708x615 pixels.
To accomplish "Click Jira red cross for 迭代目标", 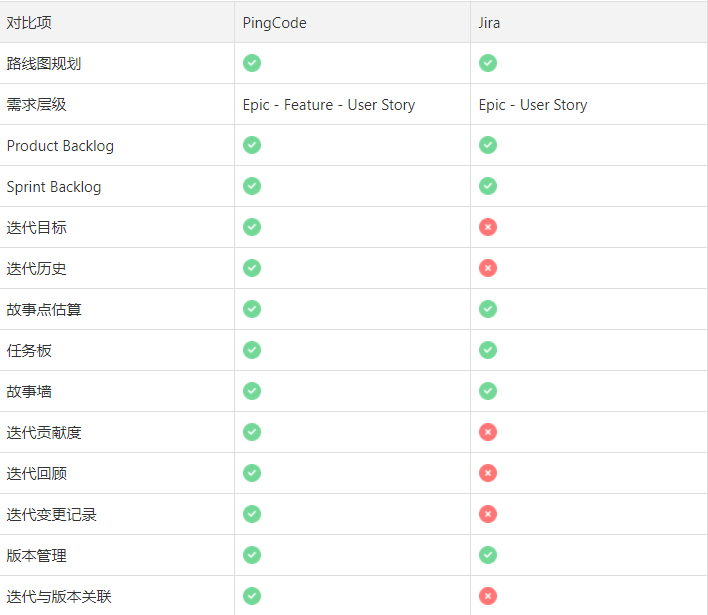I will (488, 227).
